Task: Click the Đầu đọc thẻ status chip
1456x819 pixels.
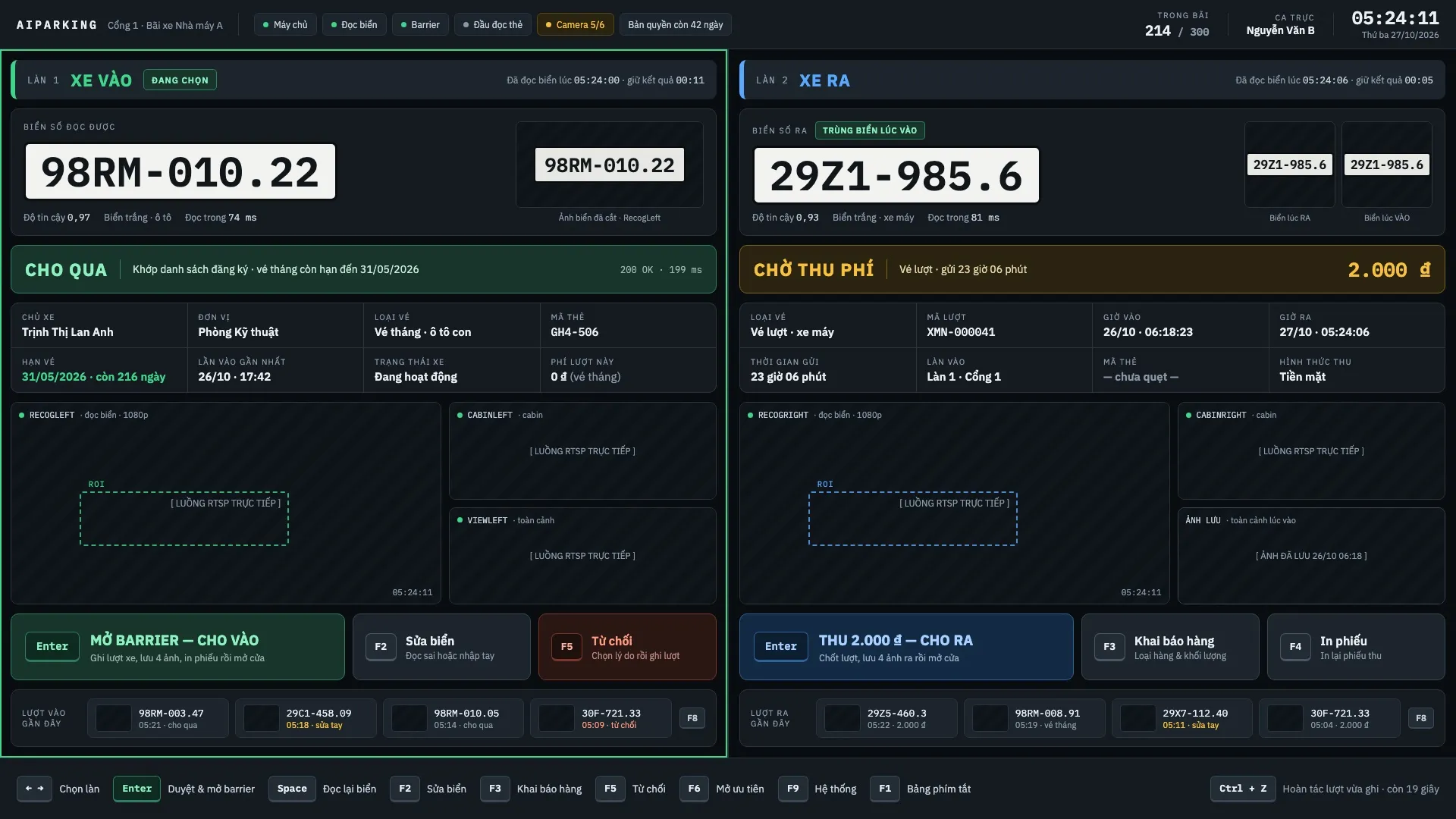Action: 493,25
